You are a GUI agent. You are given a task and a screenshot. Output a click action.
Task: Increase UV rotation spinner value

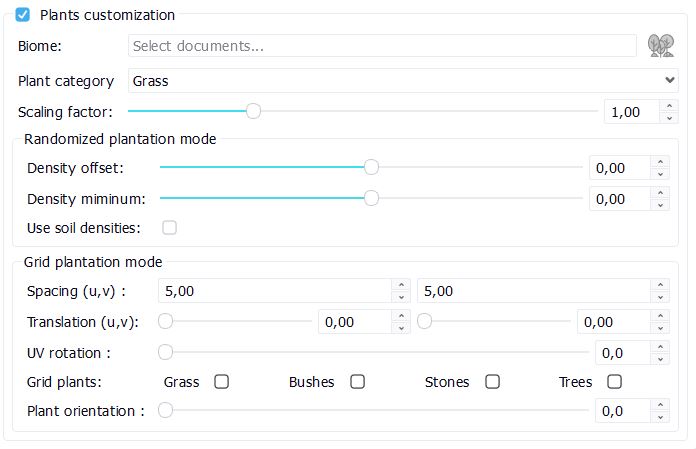[660, 347]
